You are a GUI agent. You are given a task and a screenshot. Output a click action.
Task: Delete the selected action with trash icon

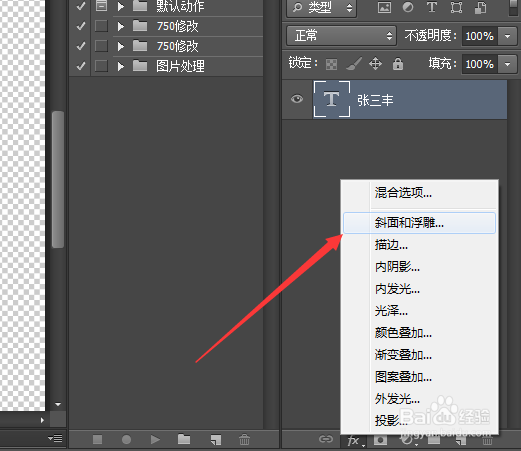point(244,439)
